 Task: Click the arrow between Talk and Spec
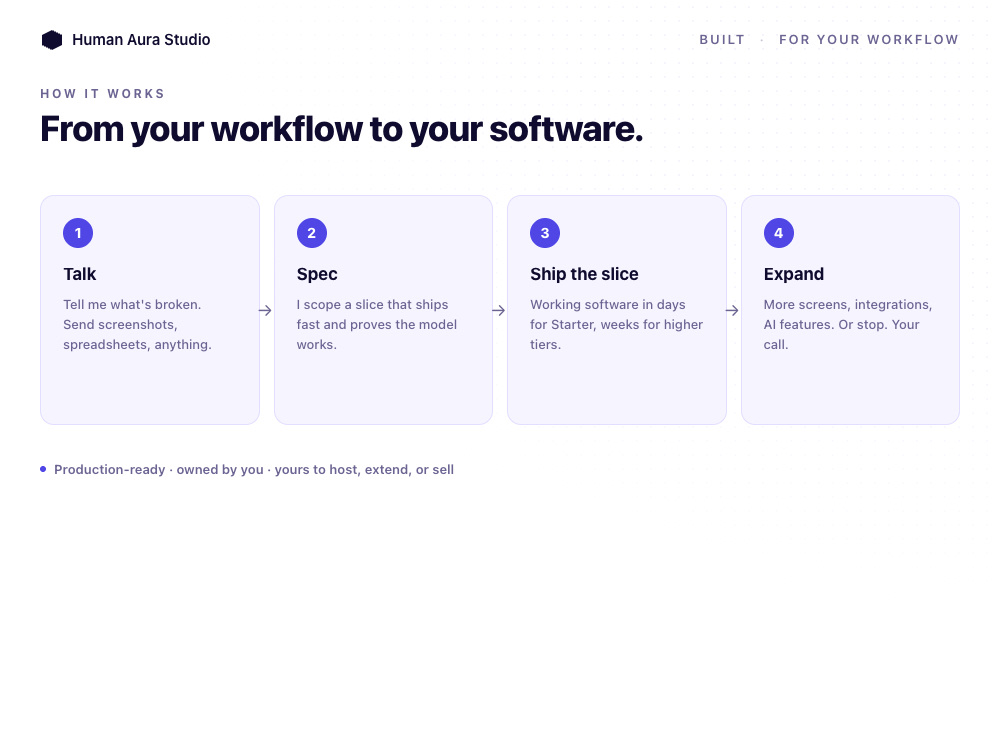[265, 311]
